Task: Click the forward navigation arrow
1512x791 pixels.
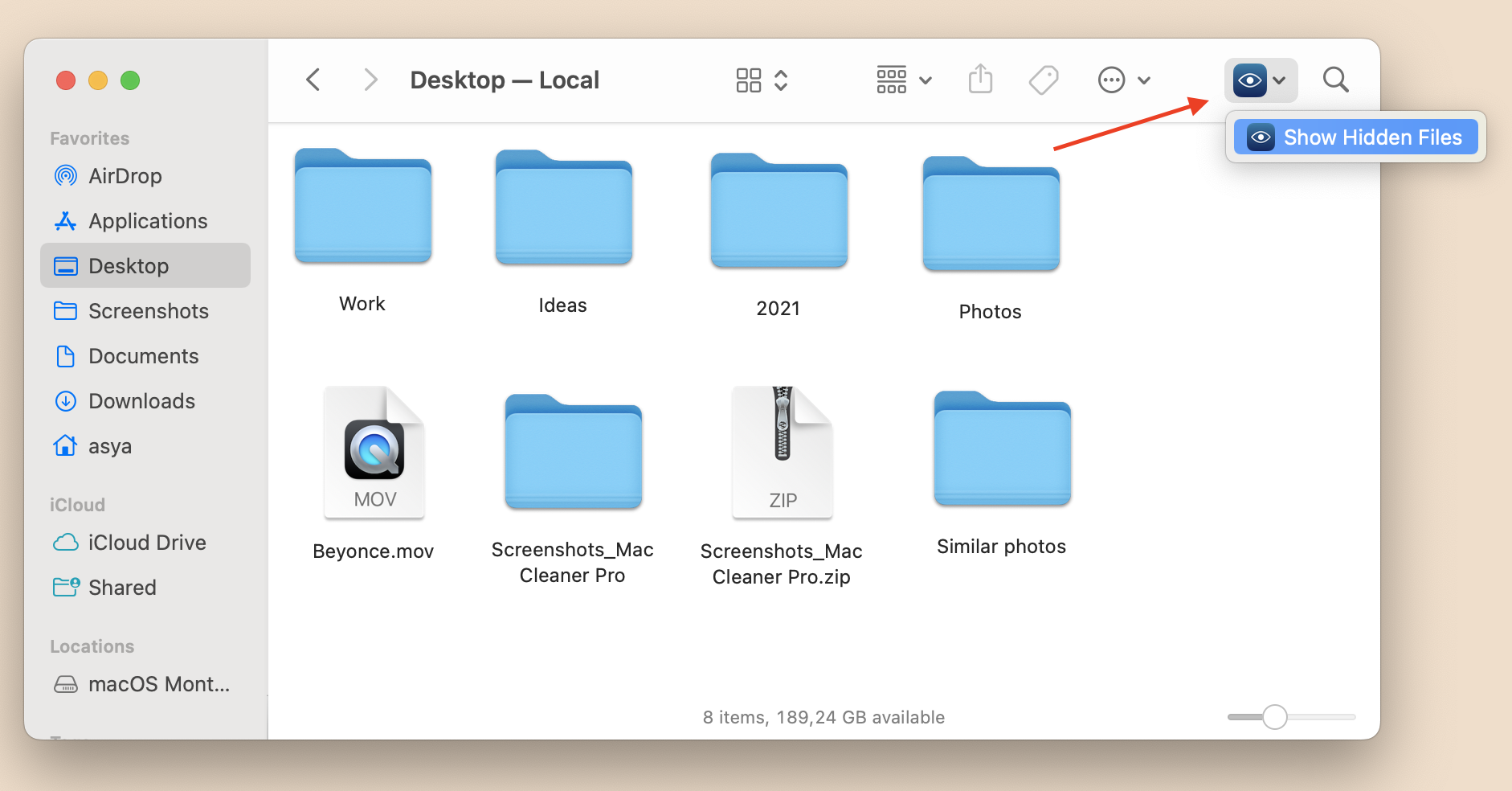Action: (370, 80)
